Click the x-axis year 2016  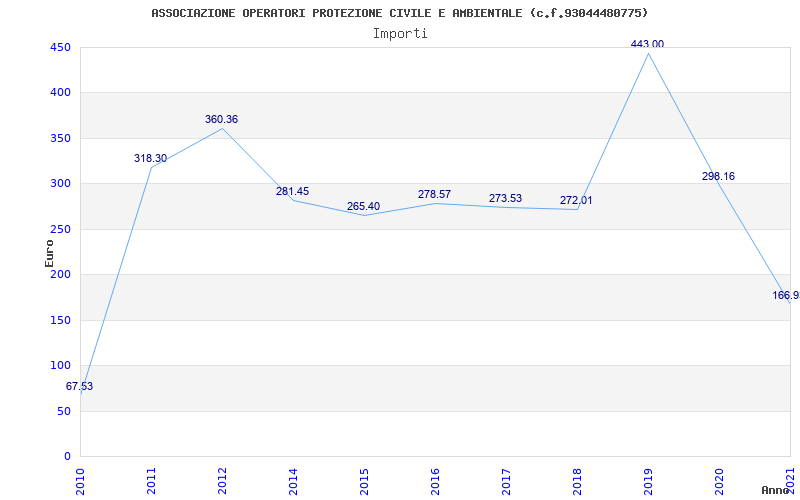(435, 481)
